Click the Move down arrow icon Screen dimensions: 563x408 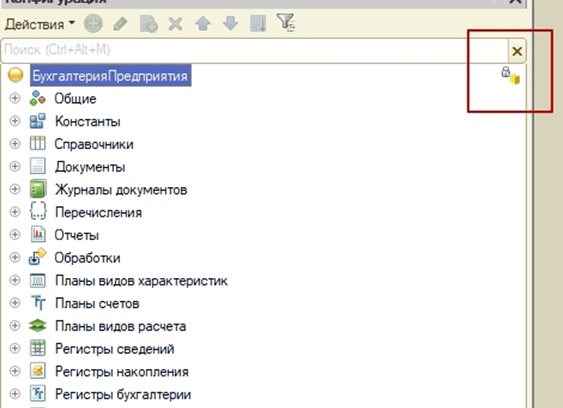click(x=231, y=24)
